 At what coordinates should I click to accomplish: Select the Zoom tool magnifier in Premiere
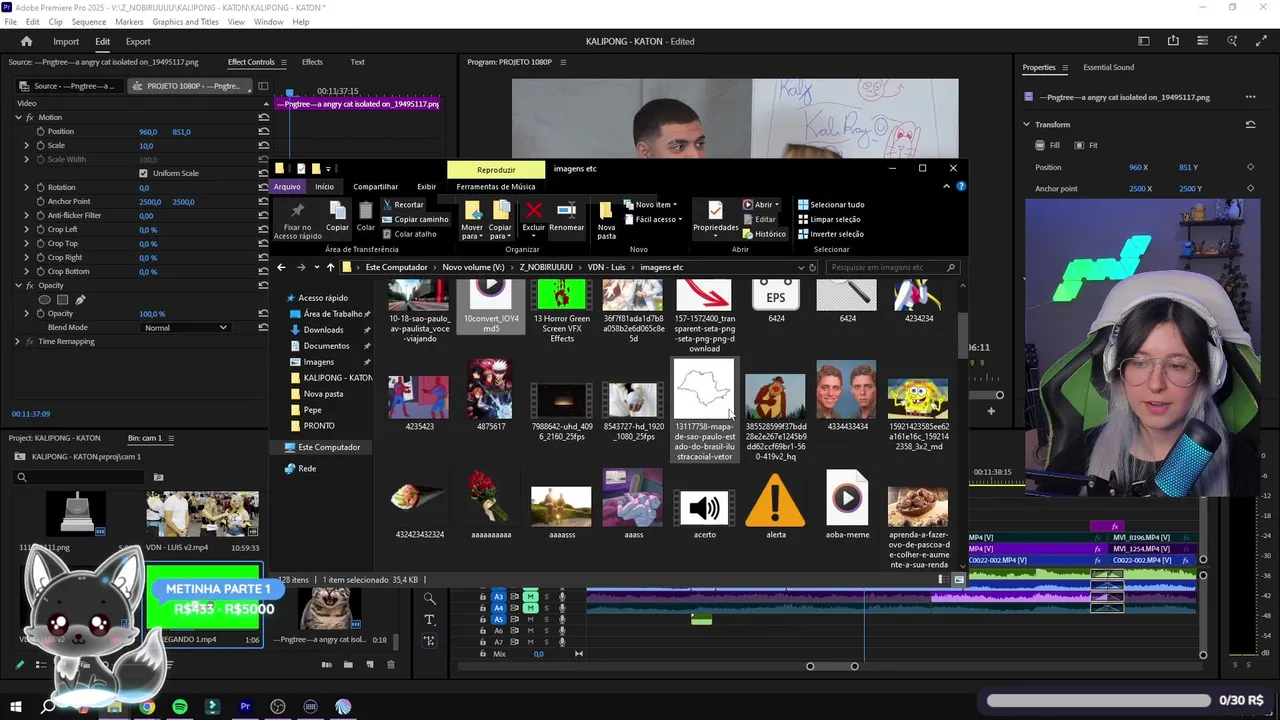tap(429, 598)
